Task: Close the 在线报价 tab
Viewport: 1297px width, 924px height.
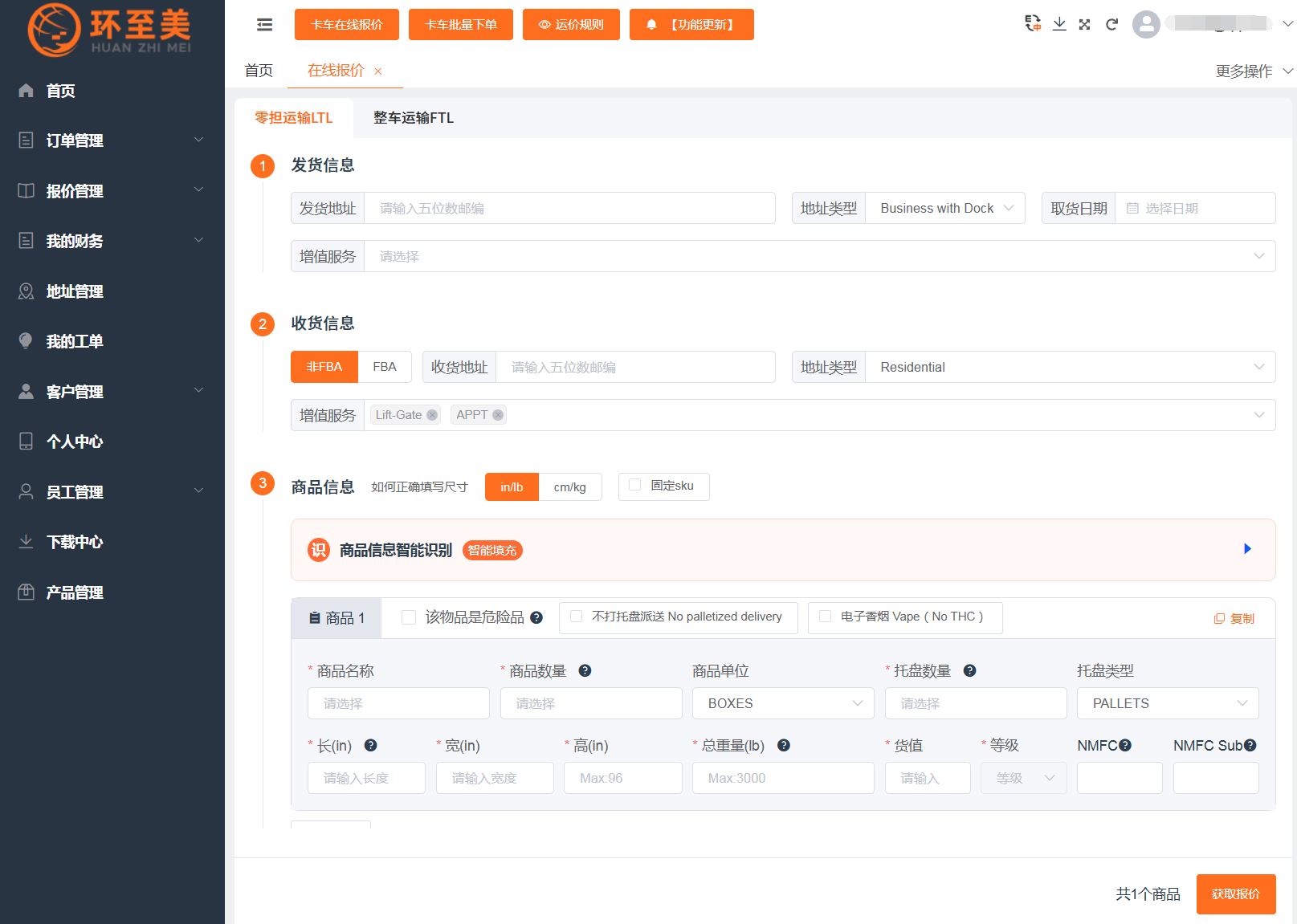Action: 378,71
